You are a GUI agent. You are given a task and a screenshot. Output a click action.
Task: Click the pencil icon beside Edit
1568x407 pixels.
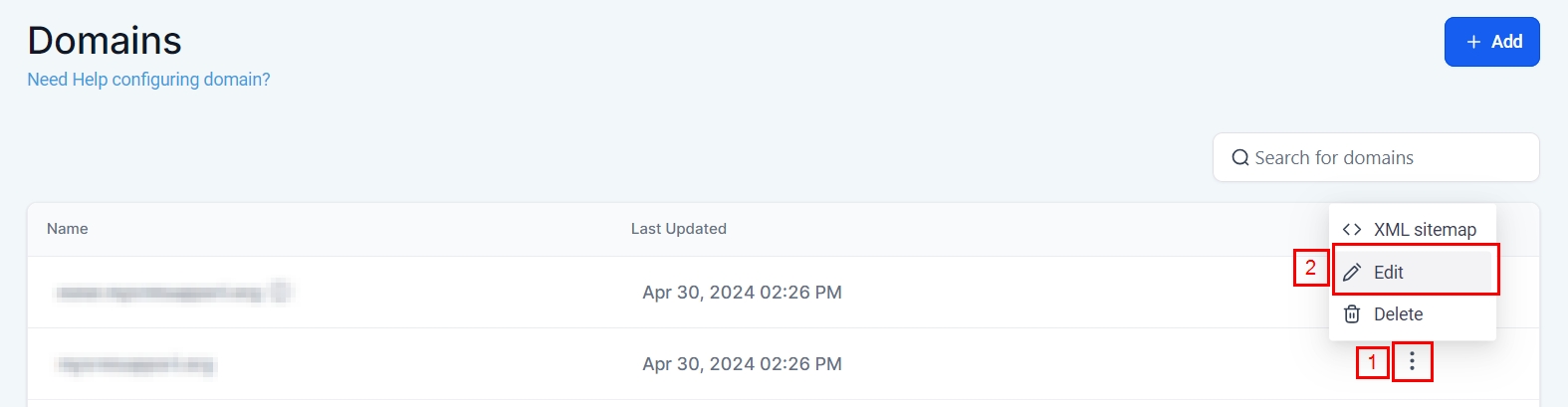click(1352, 273)
